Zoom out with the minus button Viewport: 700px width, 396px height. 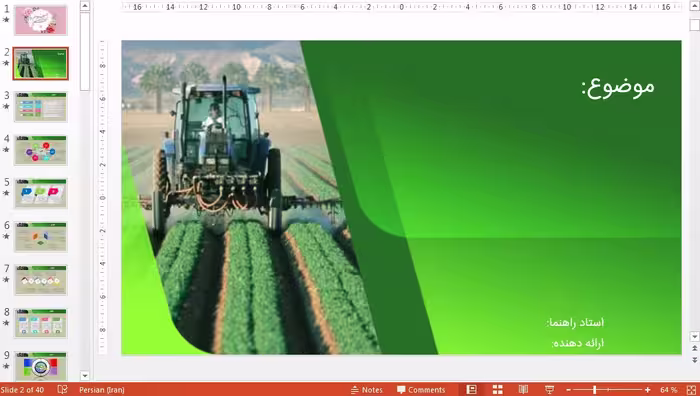(568, 390)
